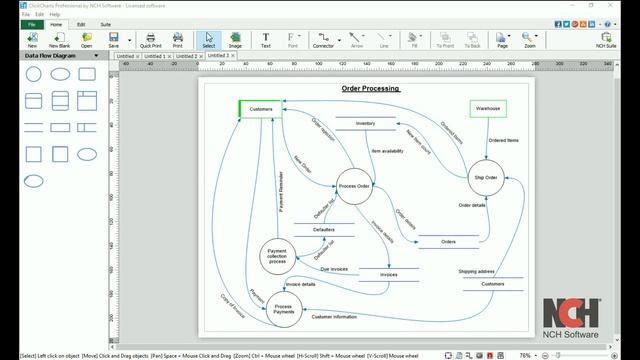The image size is (640, 360).
Task: Click the To Back button
Action: click(x=472, y=40)
